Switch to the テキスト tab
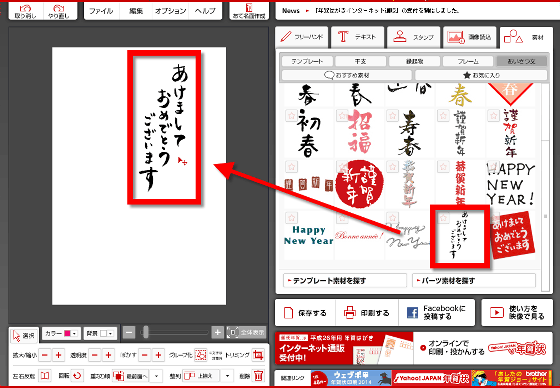Viewport: 560px width, 388px height. tap(358, 37)
